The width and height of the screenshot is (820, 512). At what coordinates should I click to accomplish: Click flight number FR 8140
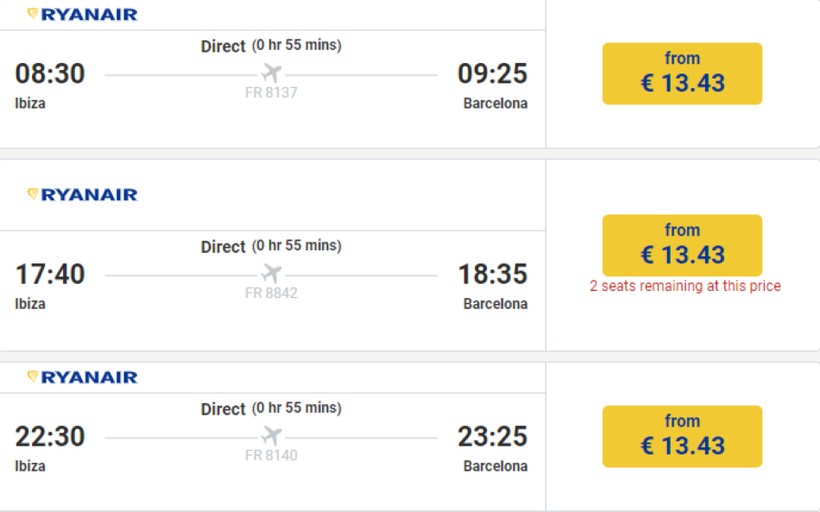[x=271, y=455]
